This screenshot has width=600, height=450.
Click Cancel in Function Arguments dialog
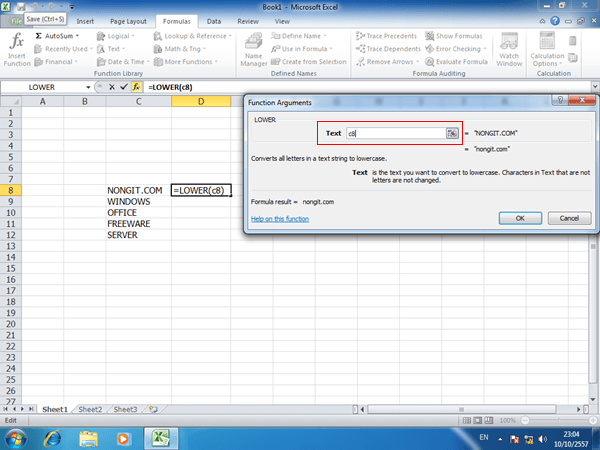(x=569, y=218)
